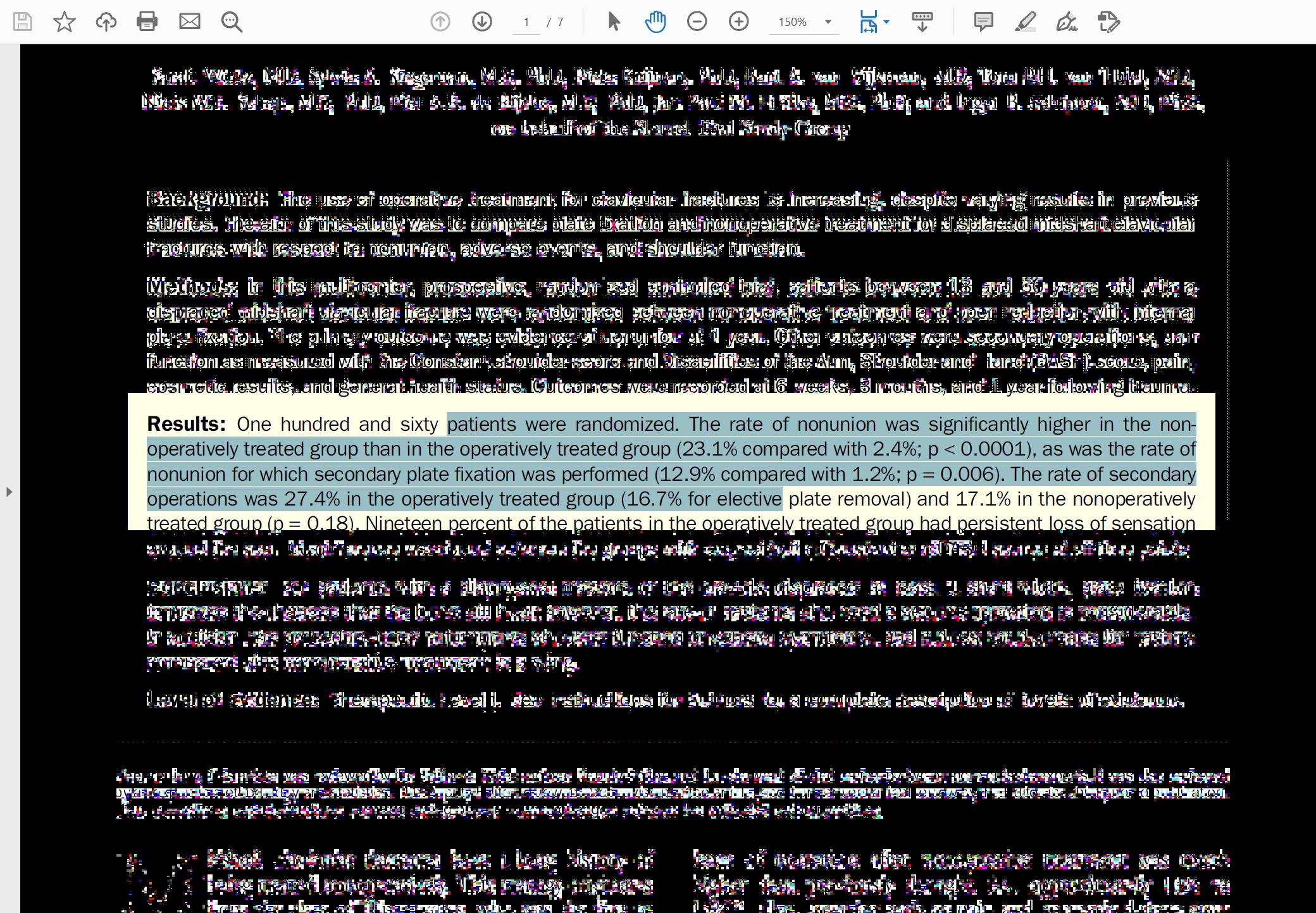This screenshot has height=913, width=1316.
Task: Expand the fit page options arrow
Action: (886, 22)
